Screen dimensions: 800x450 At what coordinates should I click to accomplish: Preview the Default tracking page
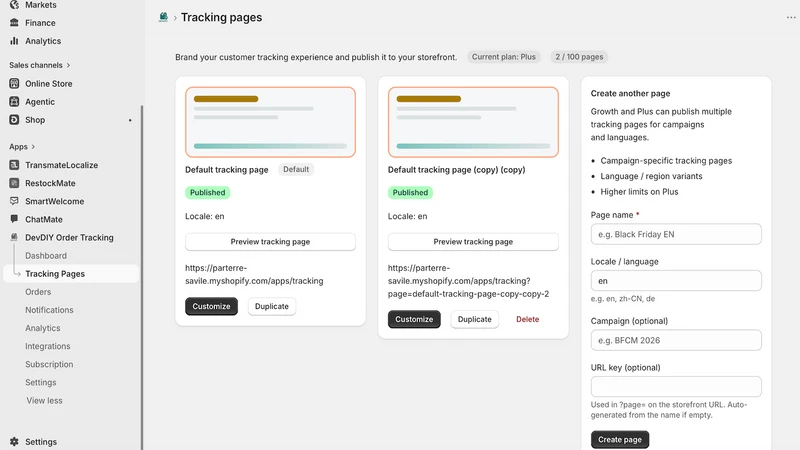tap(270, 242)
